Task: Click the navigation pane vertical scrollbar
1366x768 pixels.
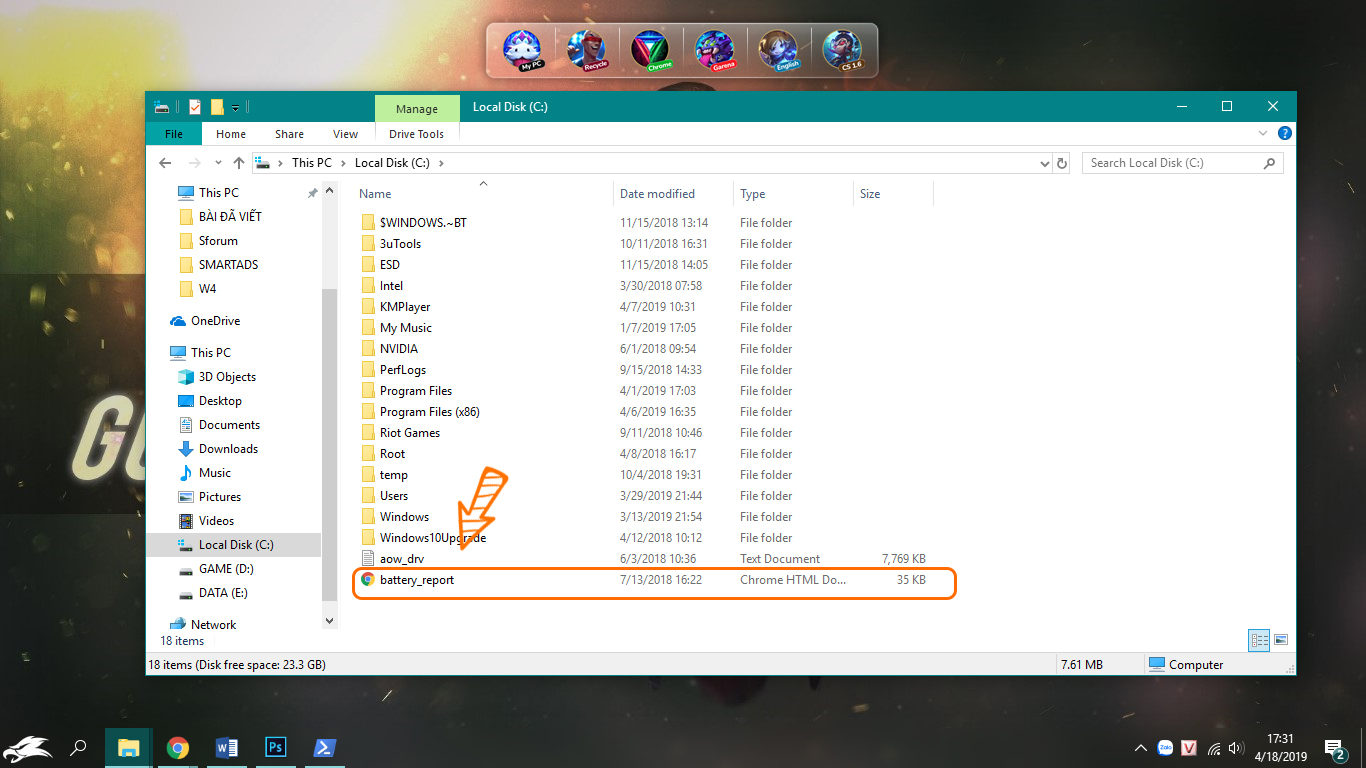Action: click(x=330, y=445)
